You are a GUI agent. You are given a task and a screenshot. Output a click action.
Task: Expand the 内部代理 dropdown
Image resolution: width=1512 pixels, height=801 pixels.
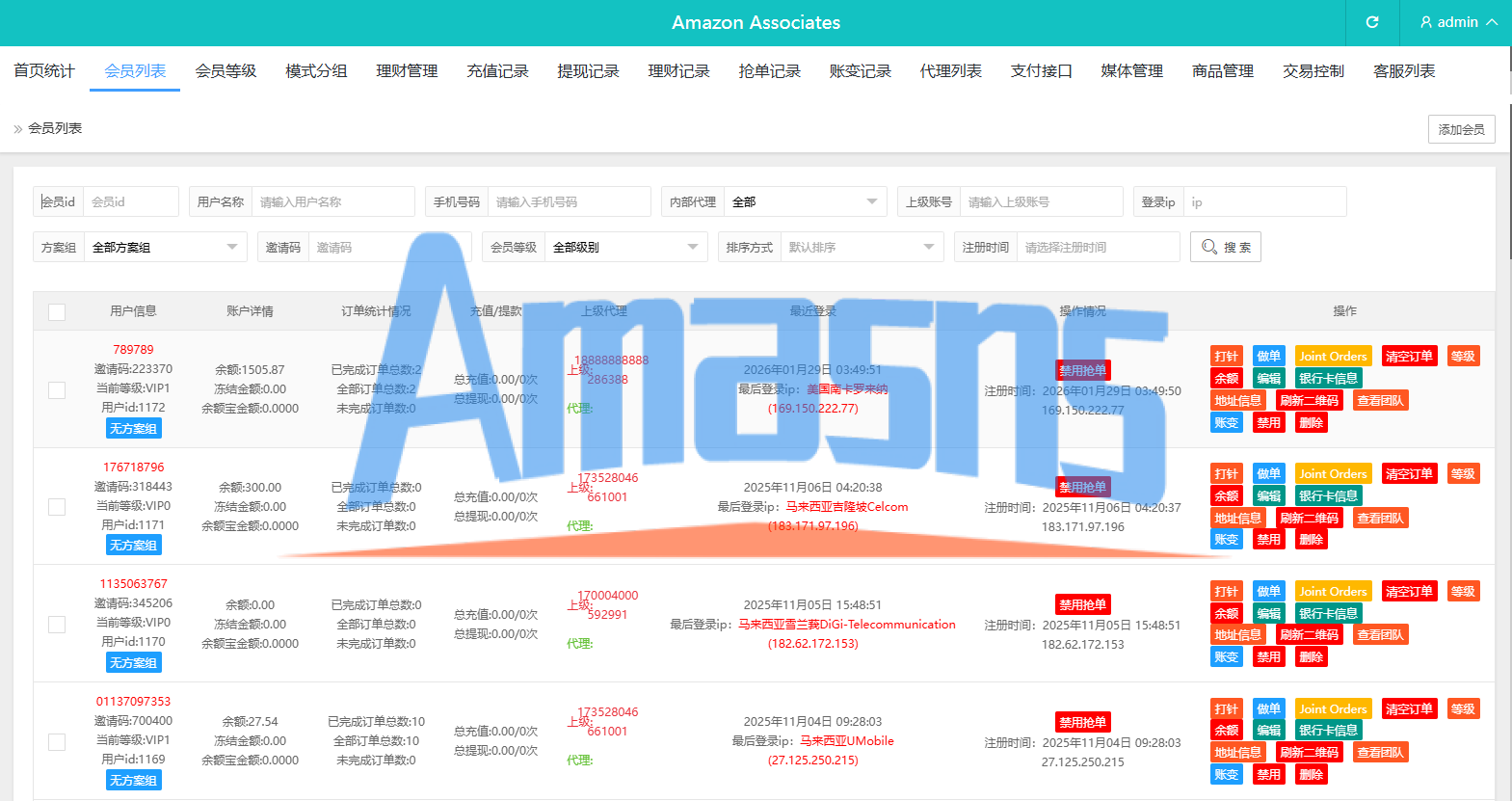click(x=806, y=201)
